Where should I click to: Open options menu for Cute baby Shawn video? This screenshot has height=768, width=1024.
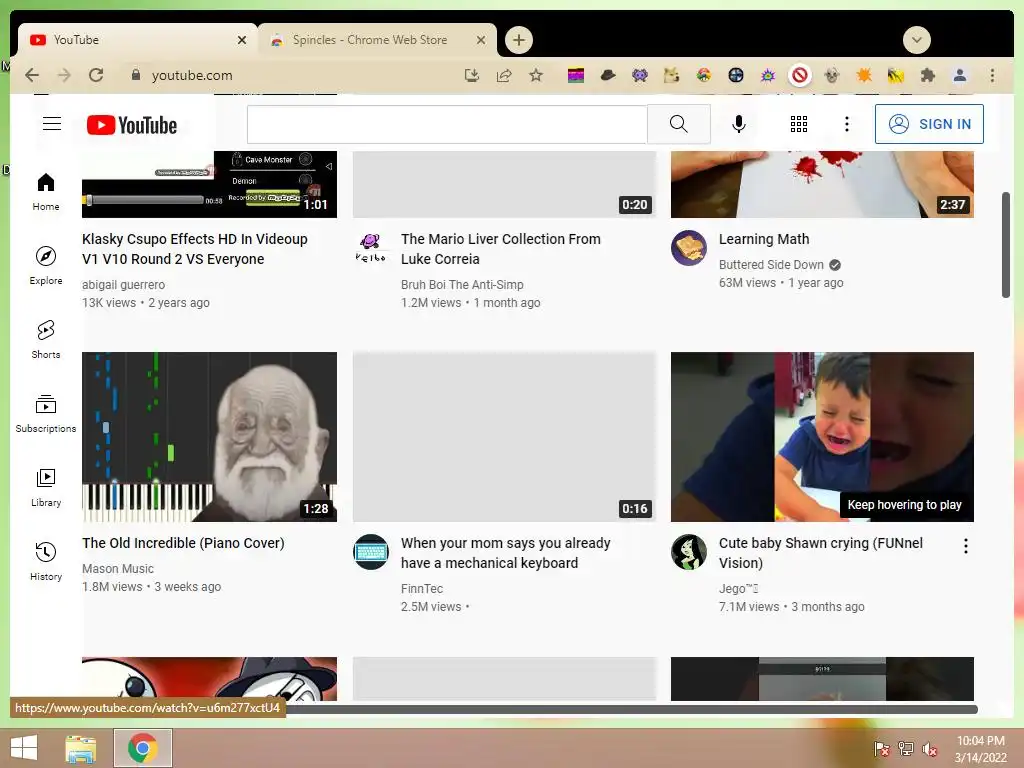966,546
